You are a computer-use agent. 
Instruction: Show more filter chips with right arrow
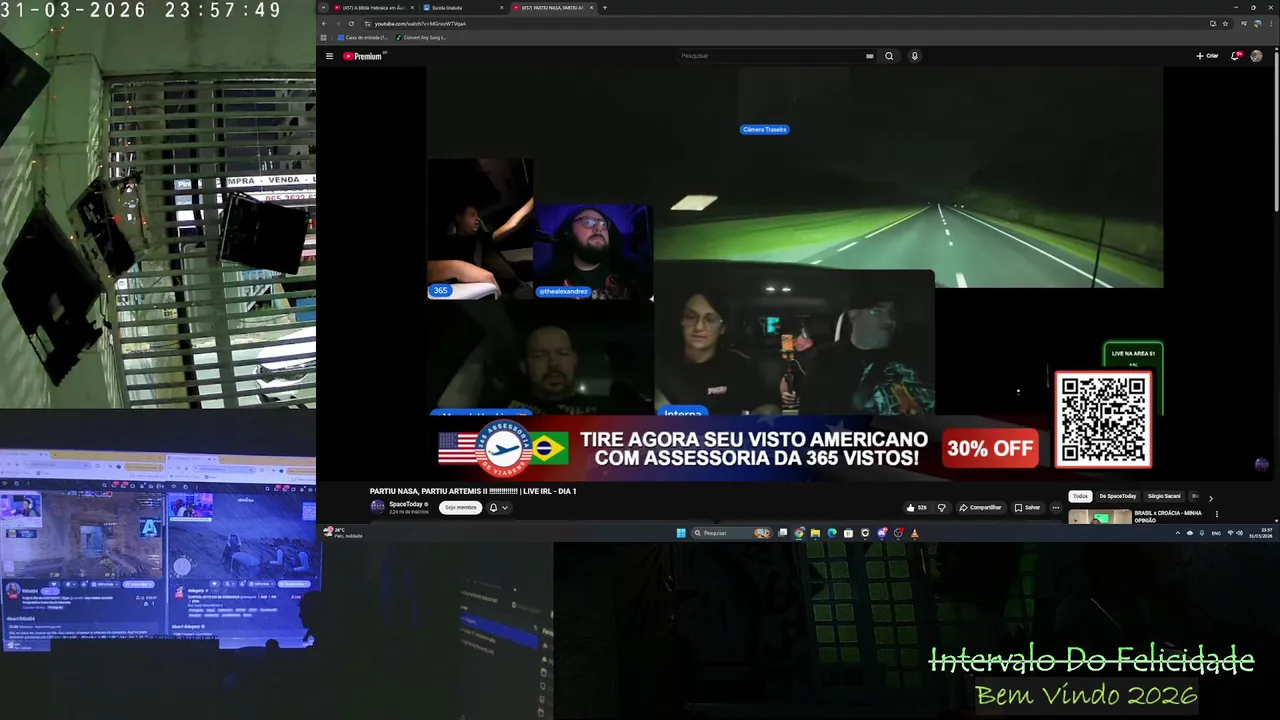(1210, 497)
